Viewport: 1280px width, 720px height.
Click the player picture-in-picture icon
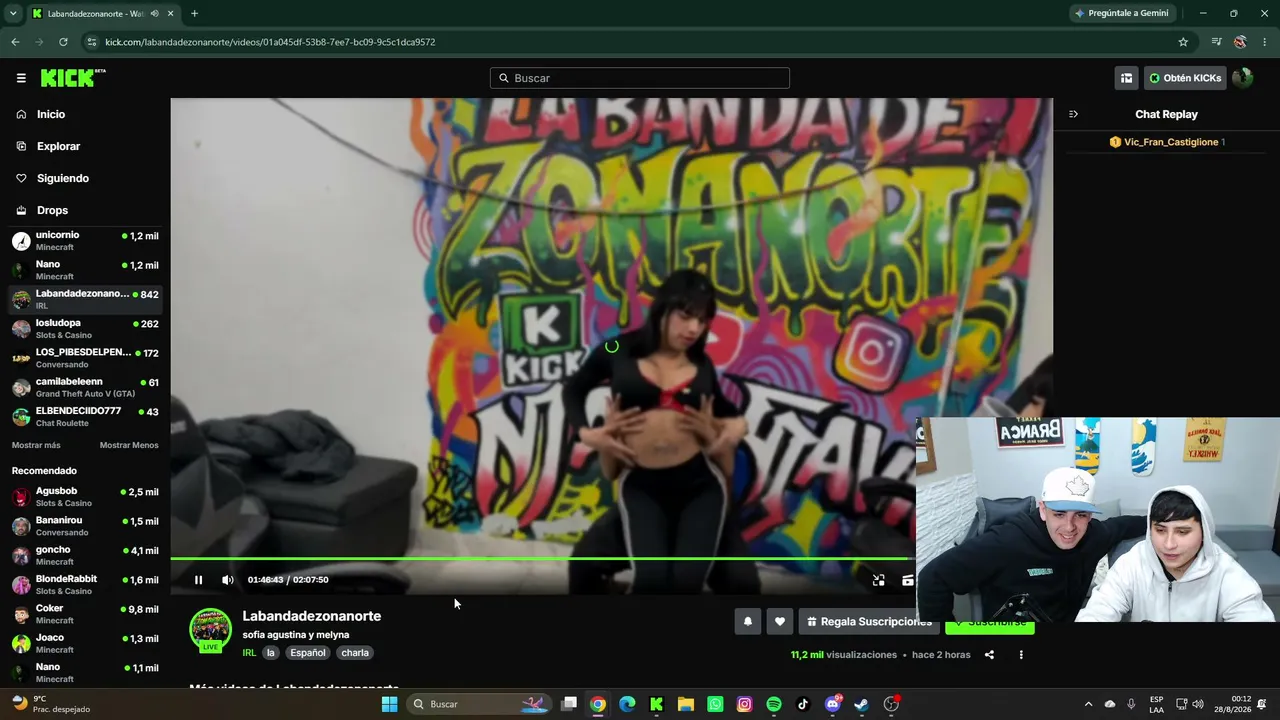click(878, 580)
